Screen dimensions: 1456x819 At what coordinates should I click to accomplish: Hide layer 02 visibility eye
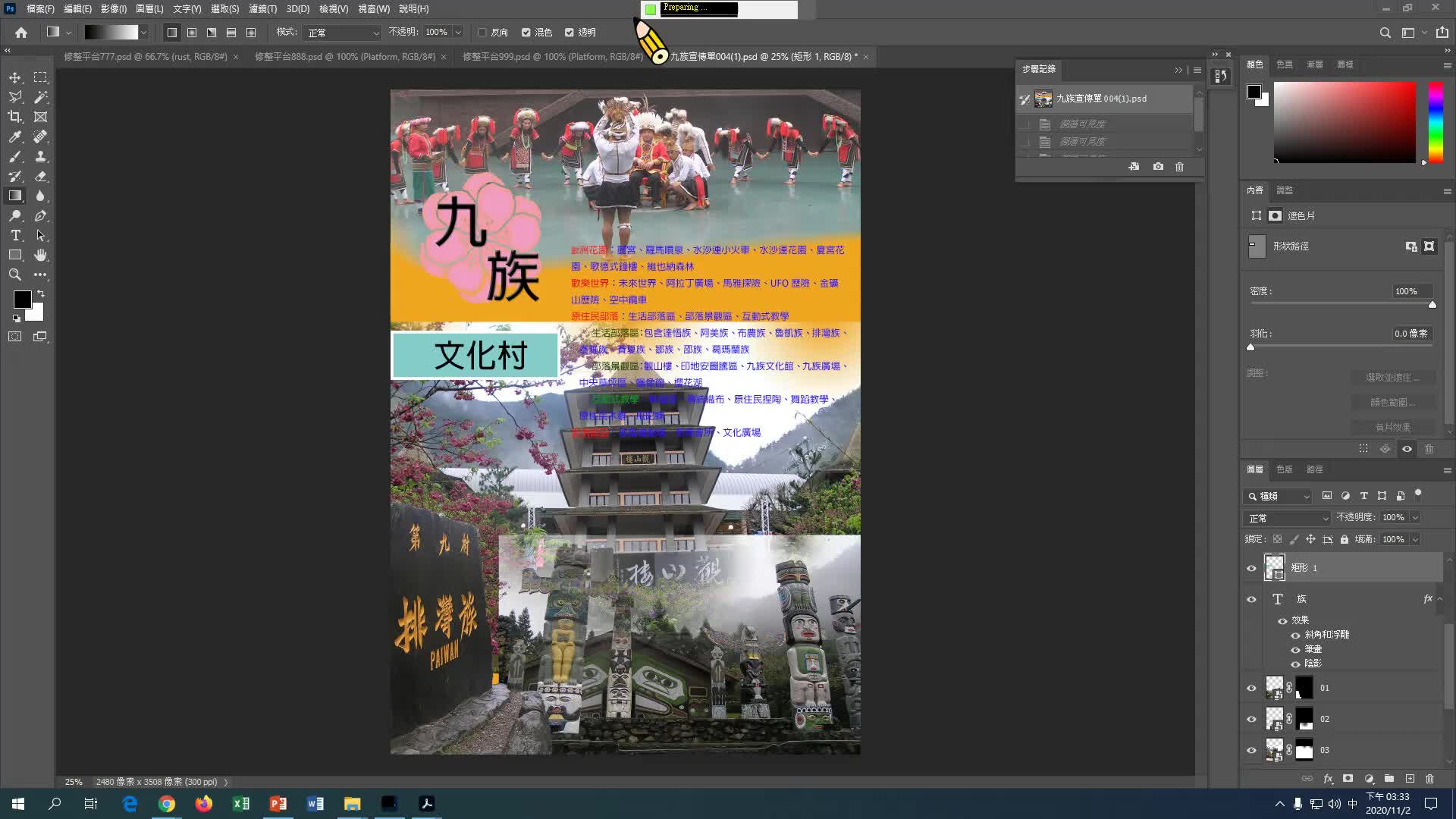1252,720
